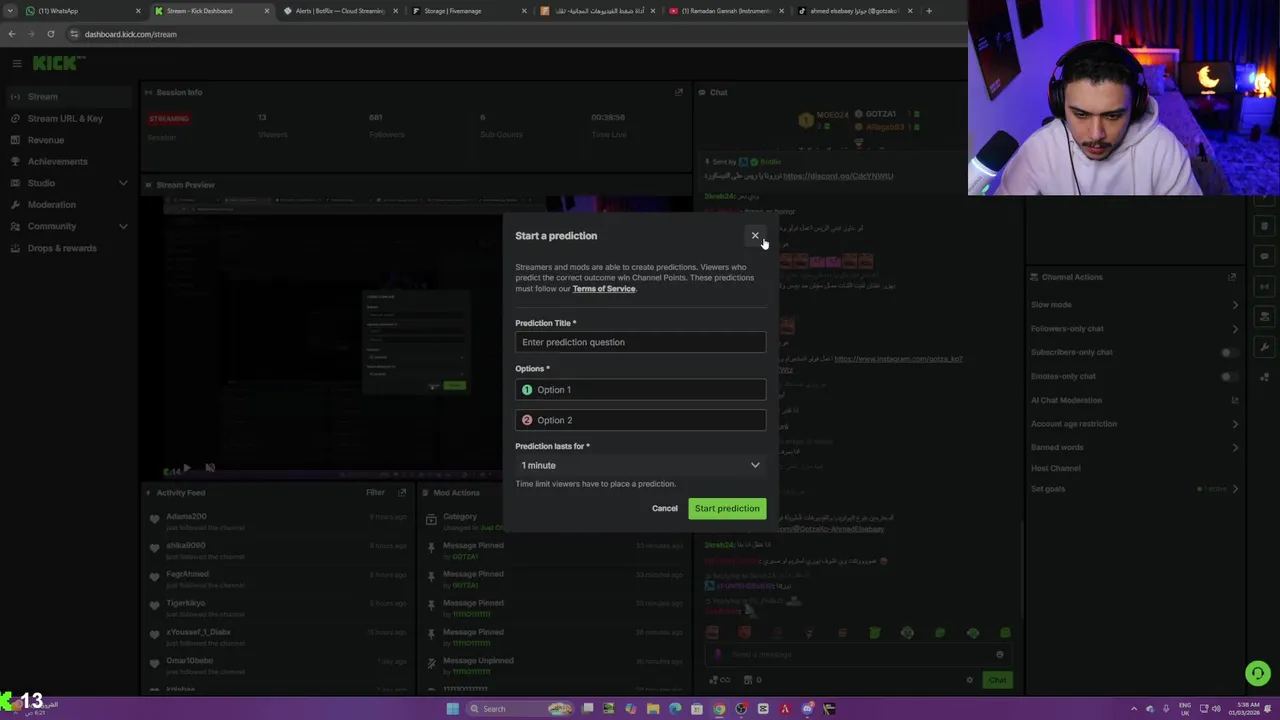Close the Start a prediction dialog
Image resolution: width=1280 pixels, height=720 pixels.
point(755,236)
